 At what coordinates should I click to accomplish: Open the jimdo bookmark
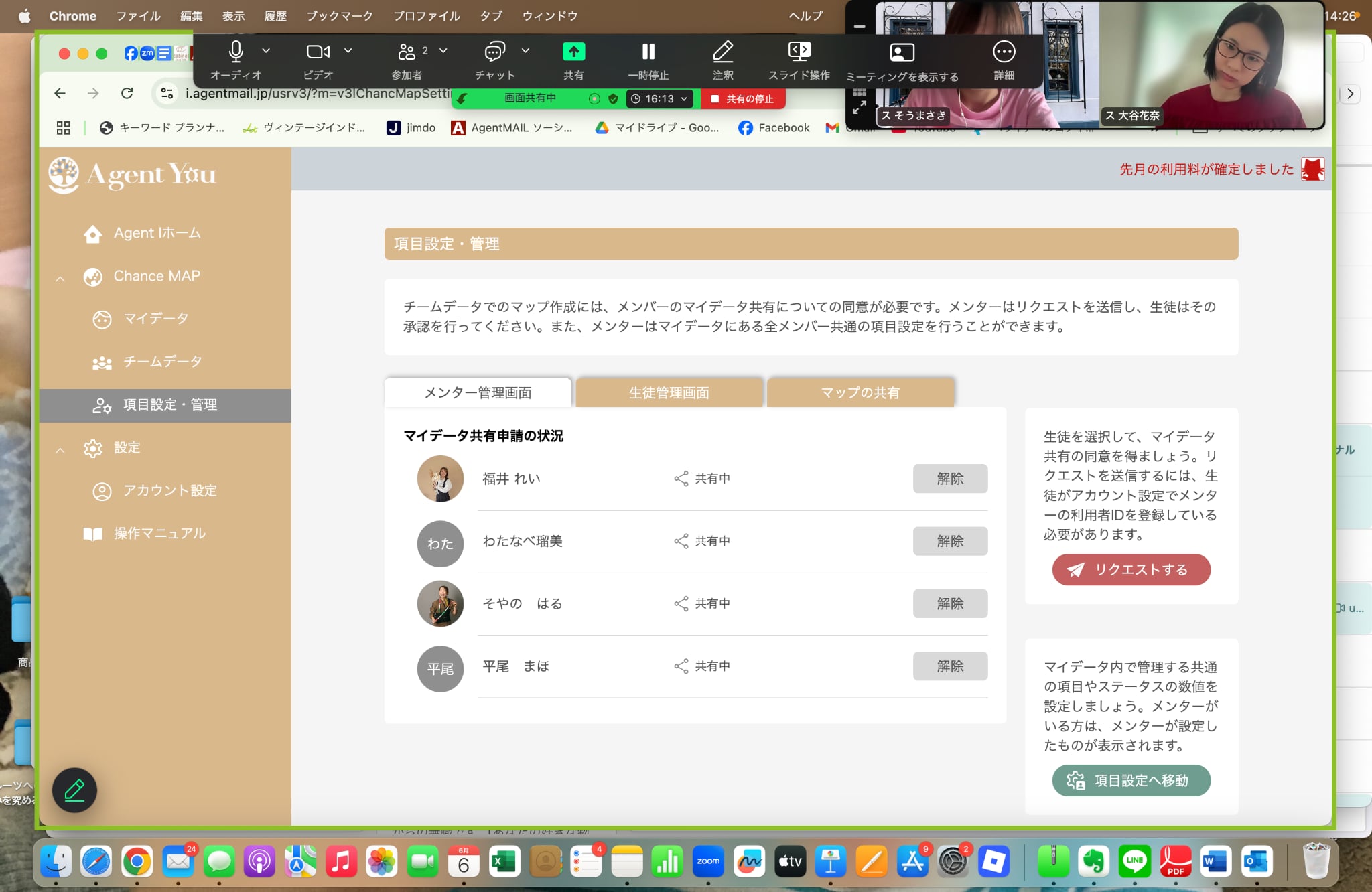click(x=411, y=128)
